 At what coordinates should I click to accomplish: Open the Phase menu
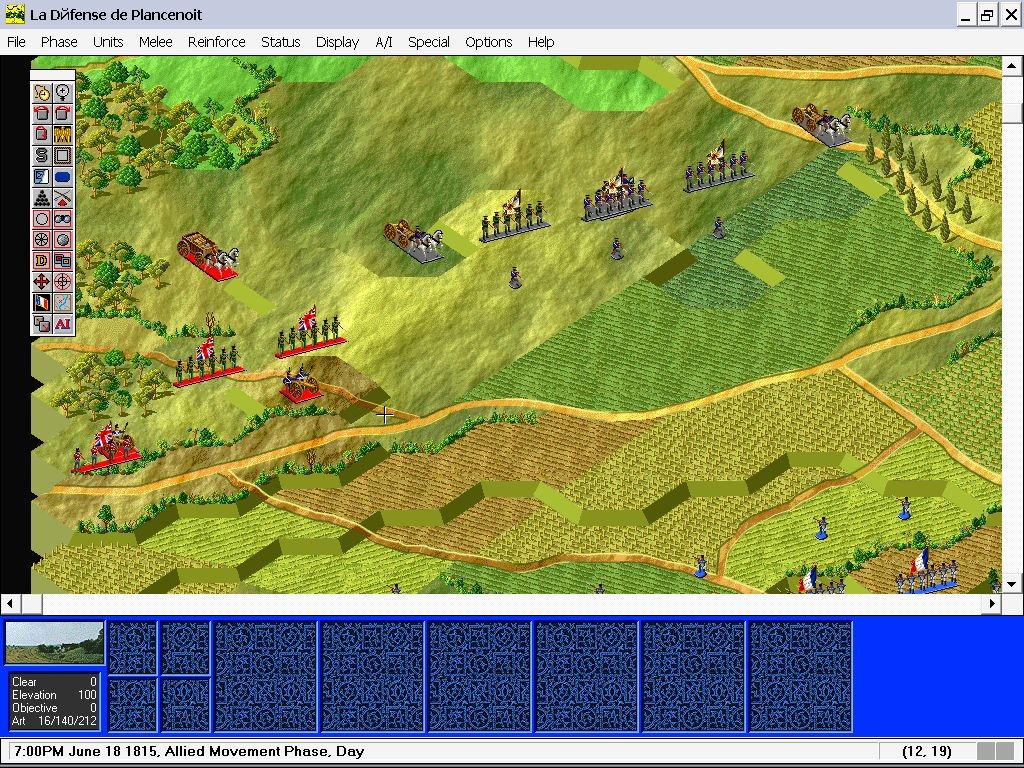pos(59,42)
